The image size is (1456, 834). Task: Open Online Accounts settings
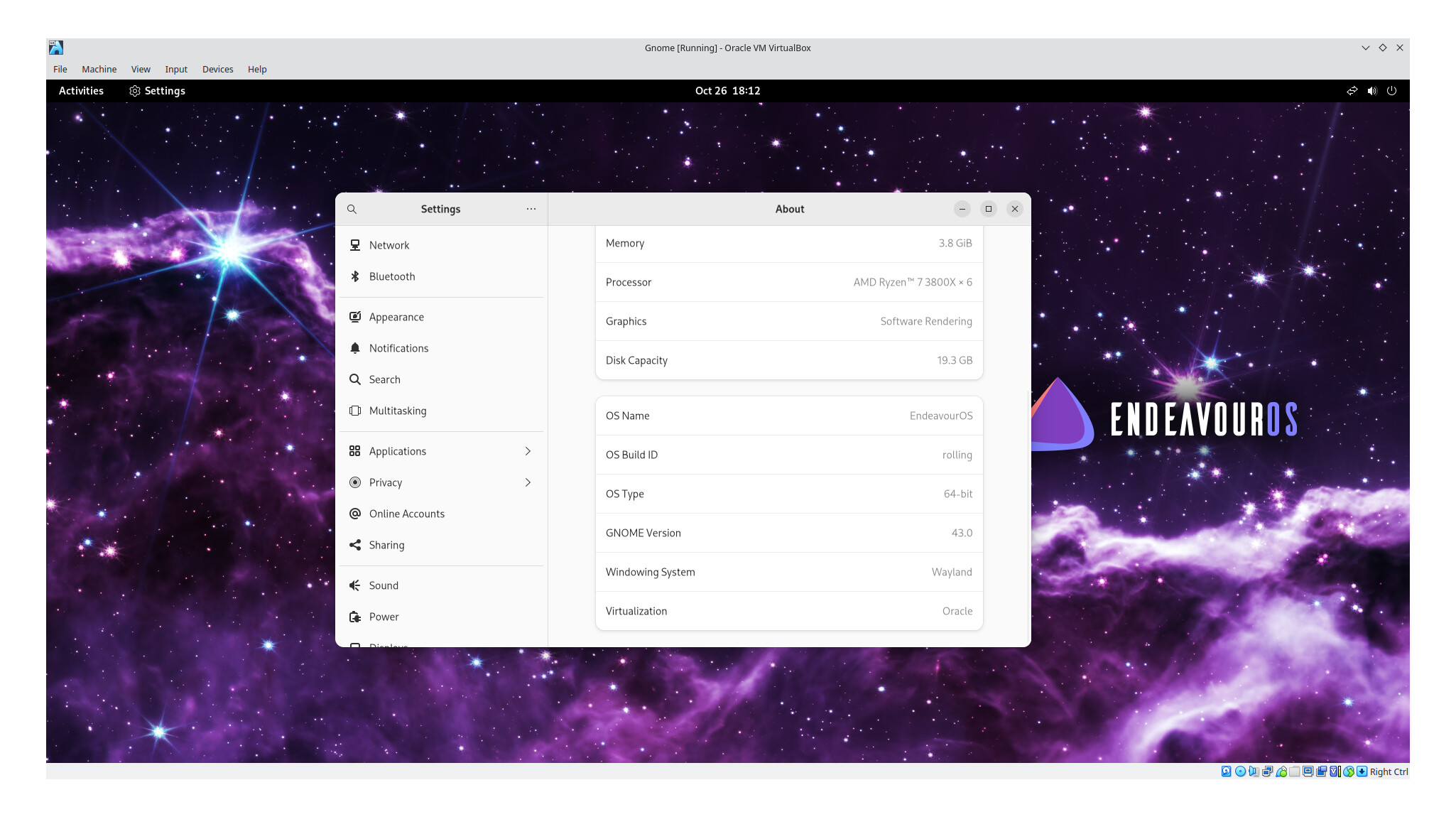tap(441, 514)
